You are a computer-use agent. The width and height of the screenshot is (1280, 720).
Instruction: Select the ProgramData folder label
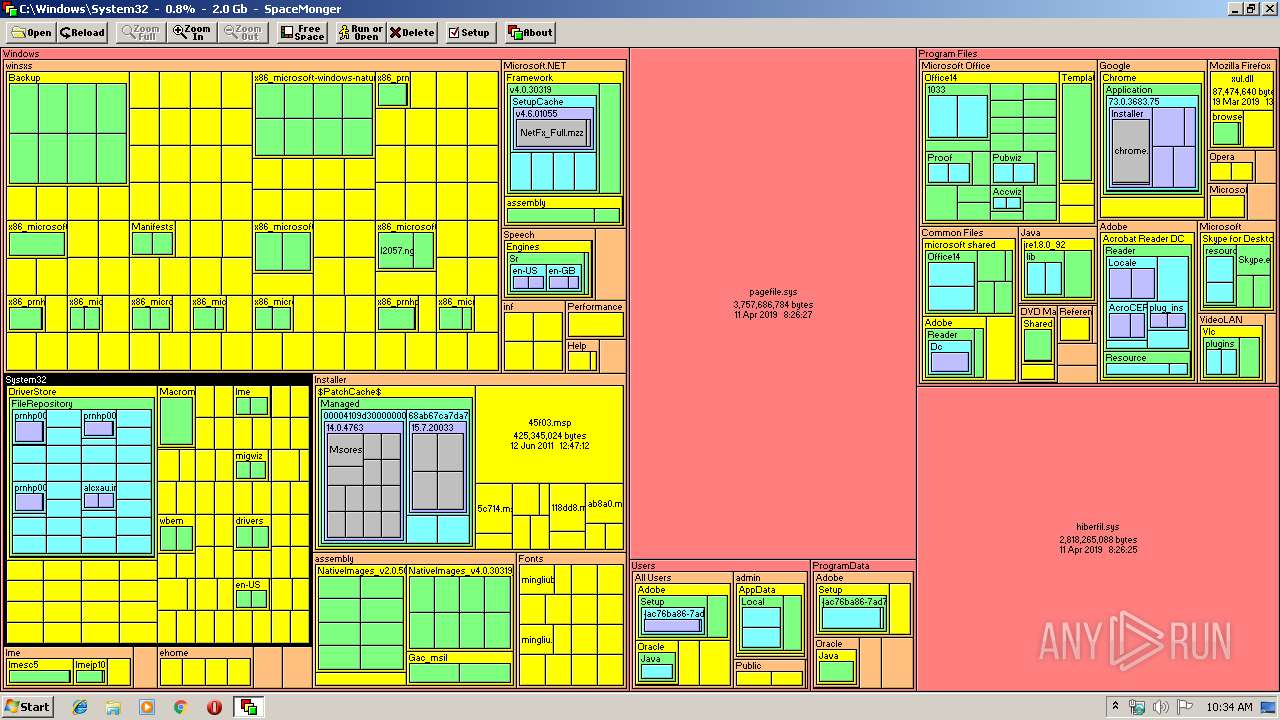[841, 566]
